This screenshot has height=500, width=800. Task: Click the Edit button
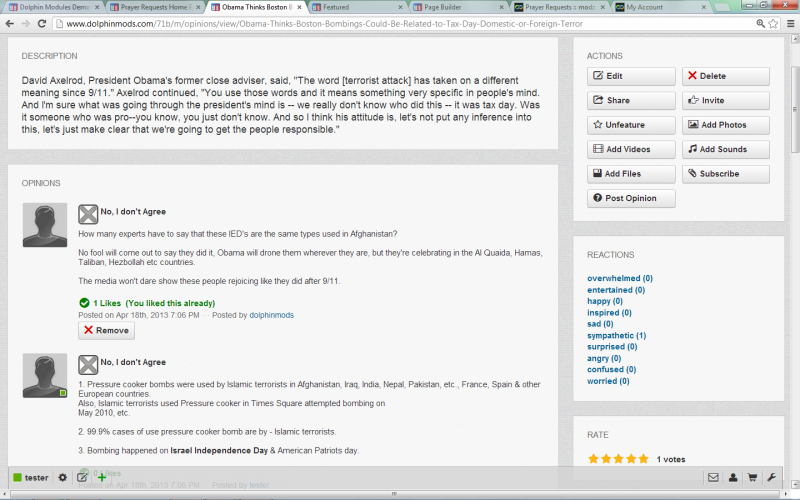click(631, 76)
